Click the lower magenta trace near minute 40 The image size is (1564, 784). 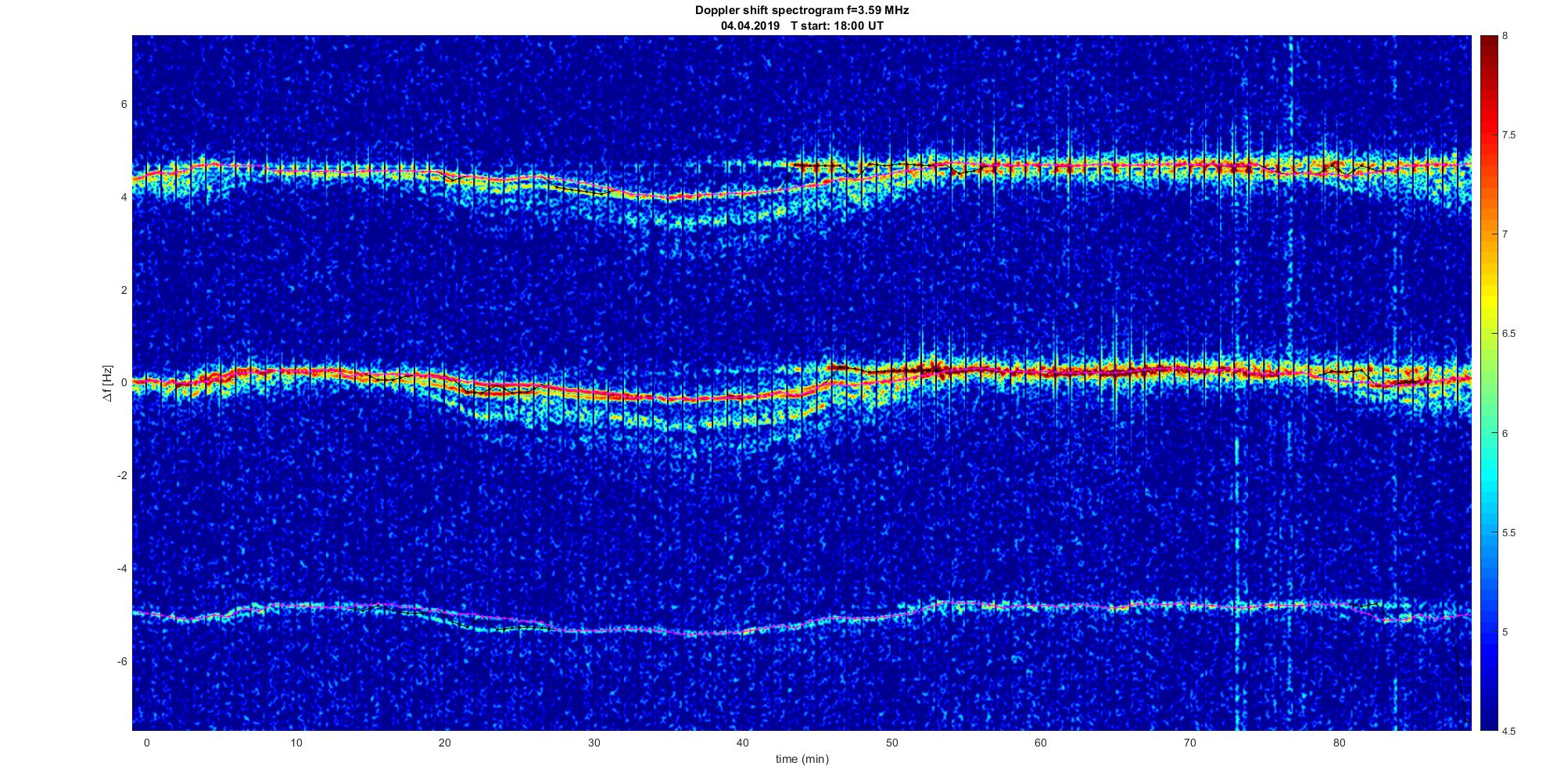tap(743, 632)
